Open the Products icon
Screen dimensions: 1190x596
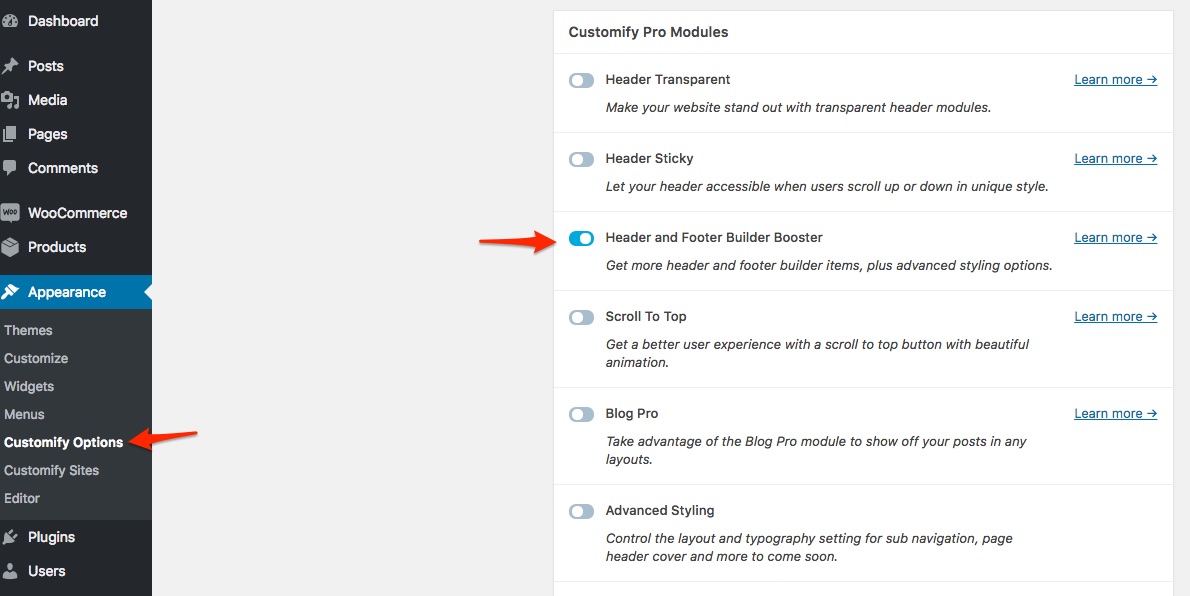coord(16,247)
